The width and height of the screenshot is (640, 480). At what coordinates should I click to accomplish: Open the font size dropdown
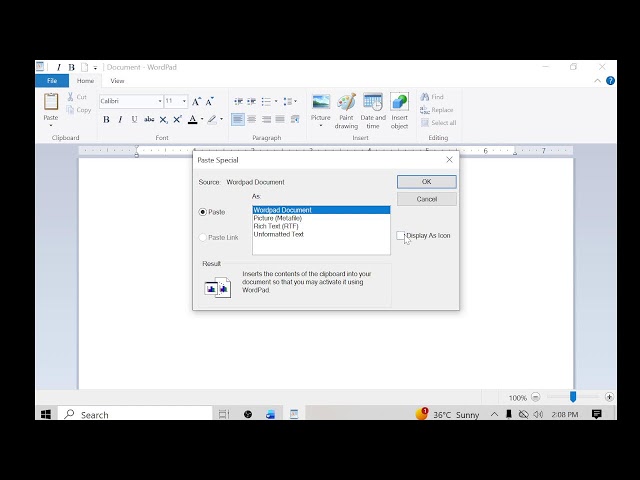(184, 101)
